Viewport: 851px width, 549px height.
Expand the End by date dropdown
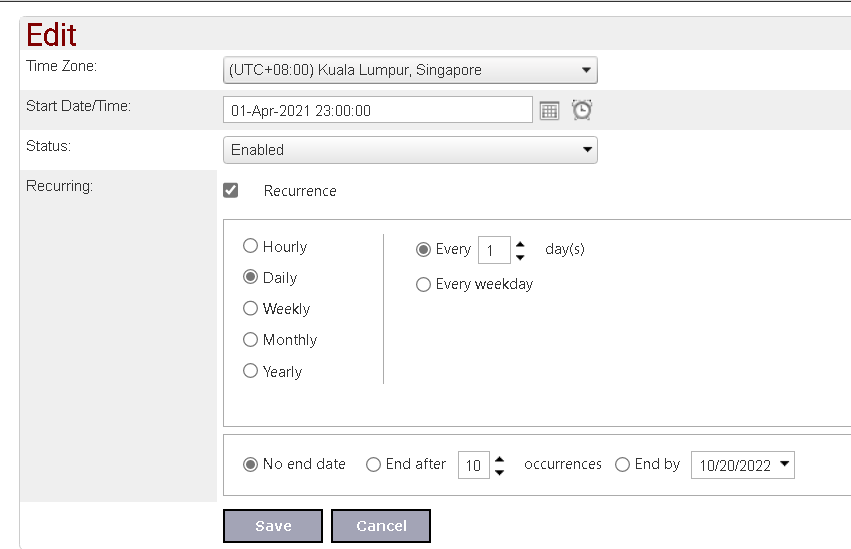(x=784, y=464)
